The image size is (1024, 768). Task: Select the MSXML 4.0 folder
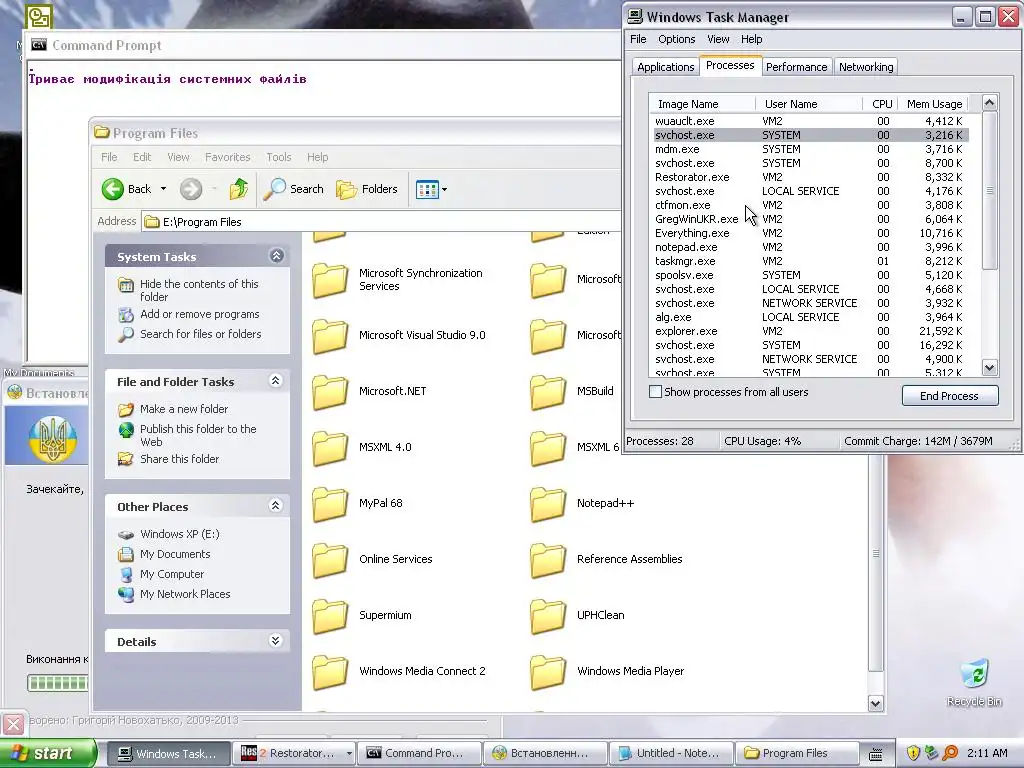pyautogui.click(x=362, y=448)
